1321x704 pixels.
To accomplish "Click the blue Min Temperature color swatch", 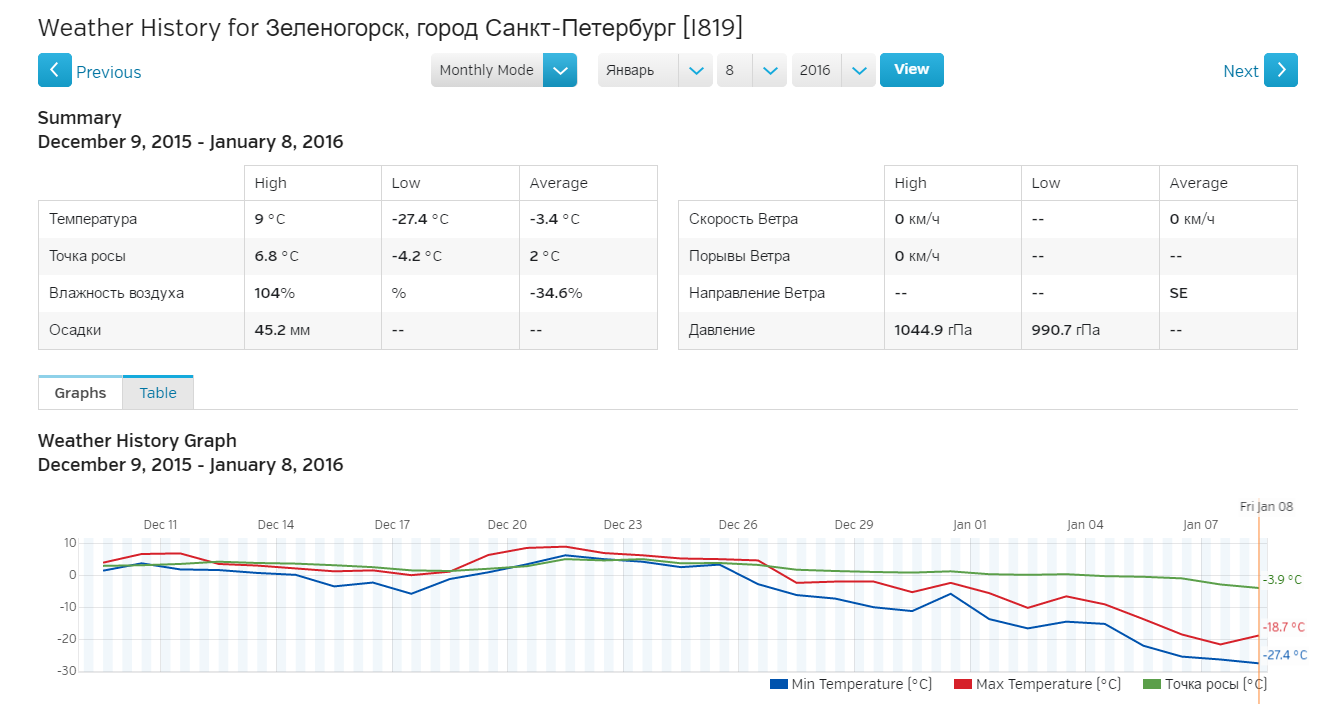I will (x=779, y=684).
